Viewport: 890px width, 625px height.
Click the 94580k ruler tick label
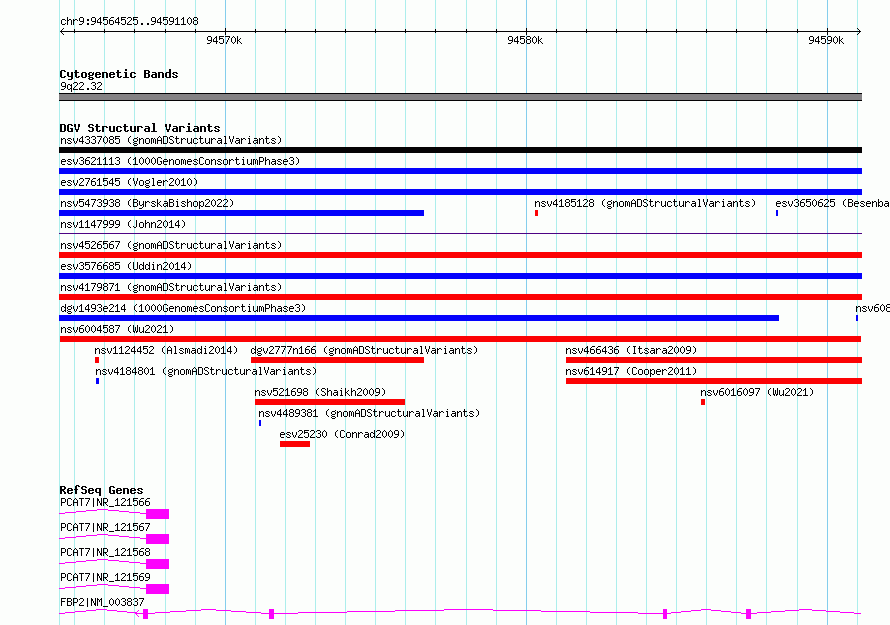click(x=525, y=40)
